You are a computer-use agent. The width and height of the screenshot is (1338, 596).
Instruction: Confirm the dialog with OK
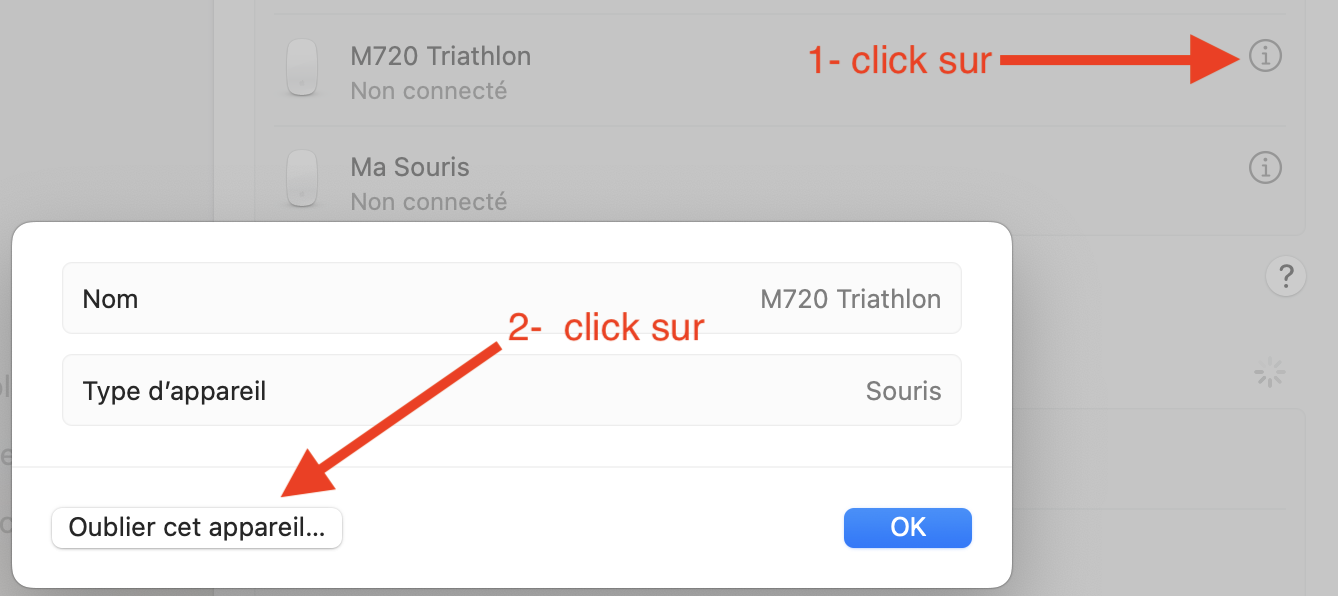tap(907, 527)
